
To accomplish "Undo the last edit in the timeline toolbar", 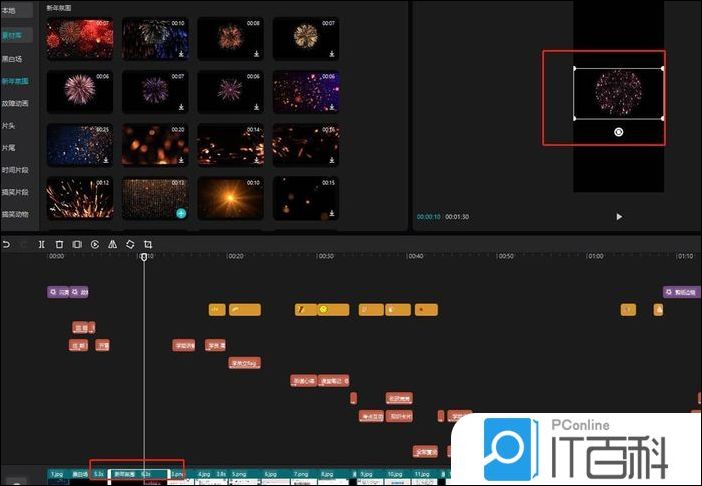I will [6, 244].
